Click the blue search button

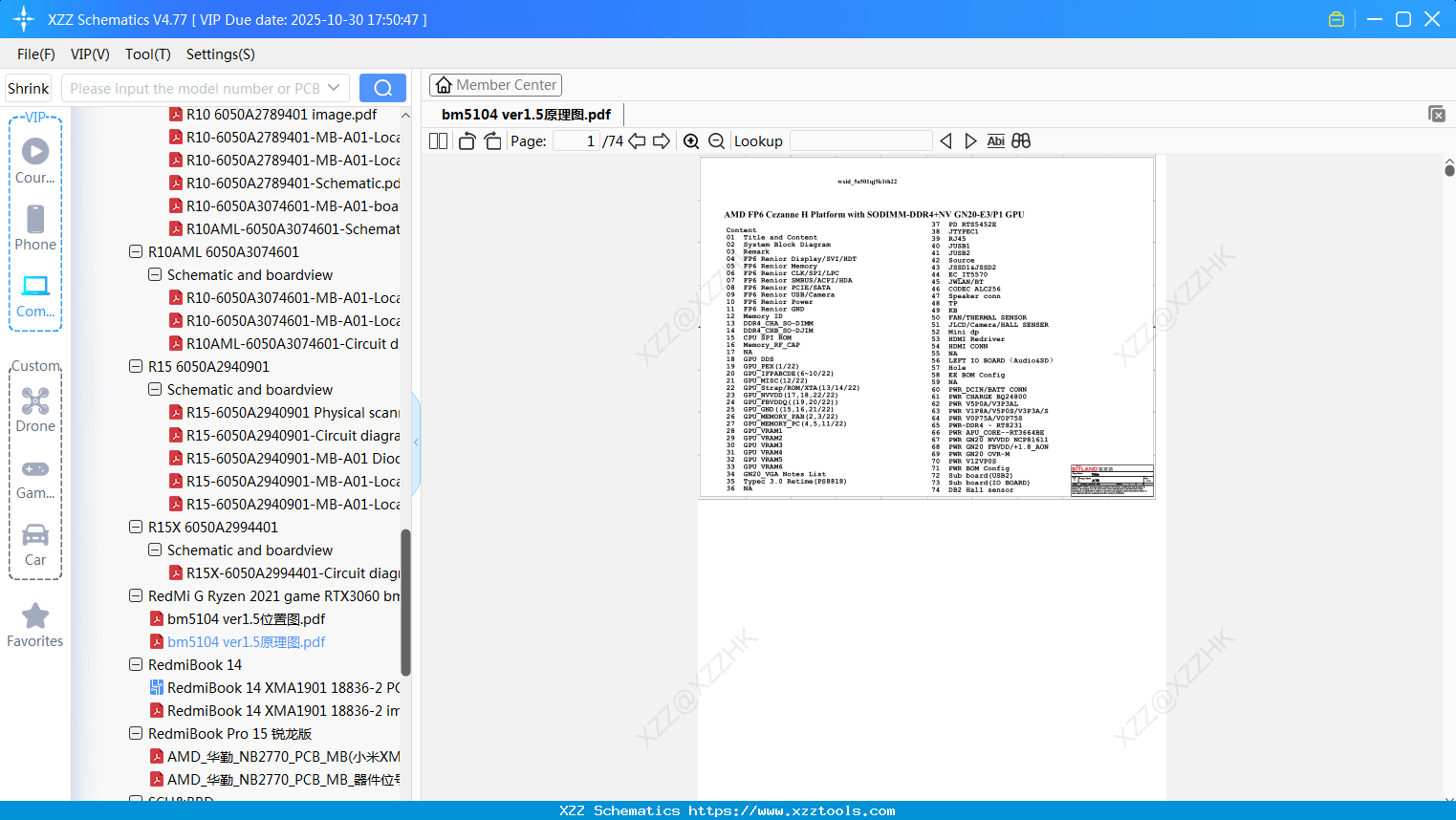[382, 88]
